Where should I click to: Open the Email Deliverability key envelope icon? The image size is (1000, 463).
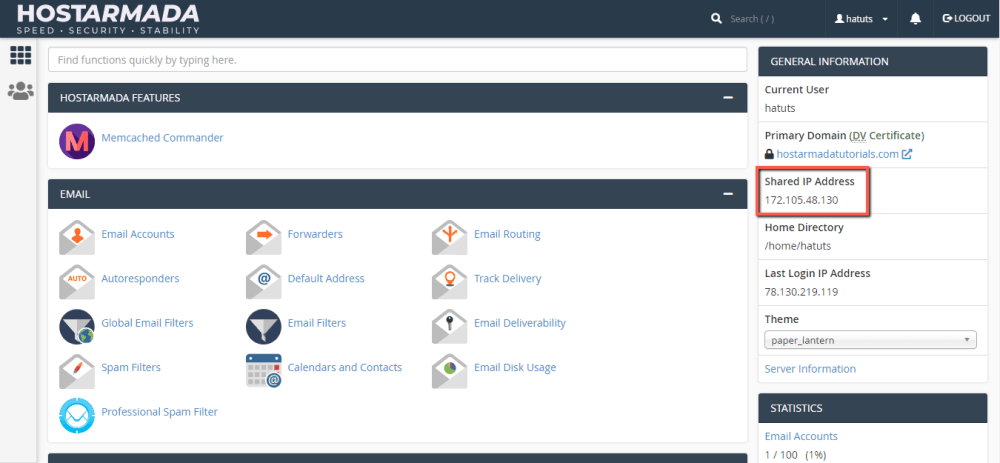tap(450, 327)
